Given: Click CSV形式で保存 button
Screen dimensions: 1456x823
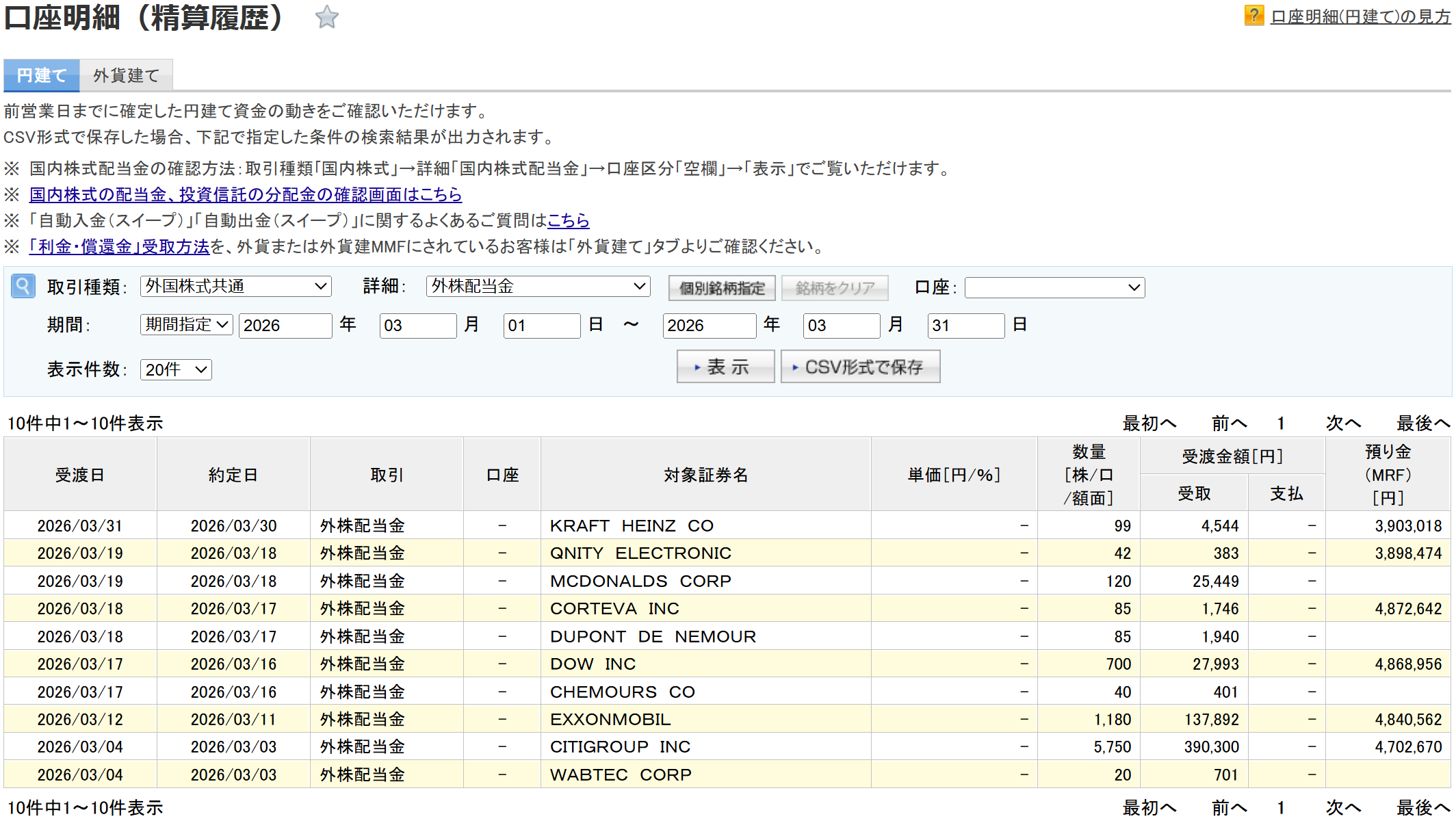Looking at the screenshot, I should [860, 367].
